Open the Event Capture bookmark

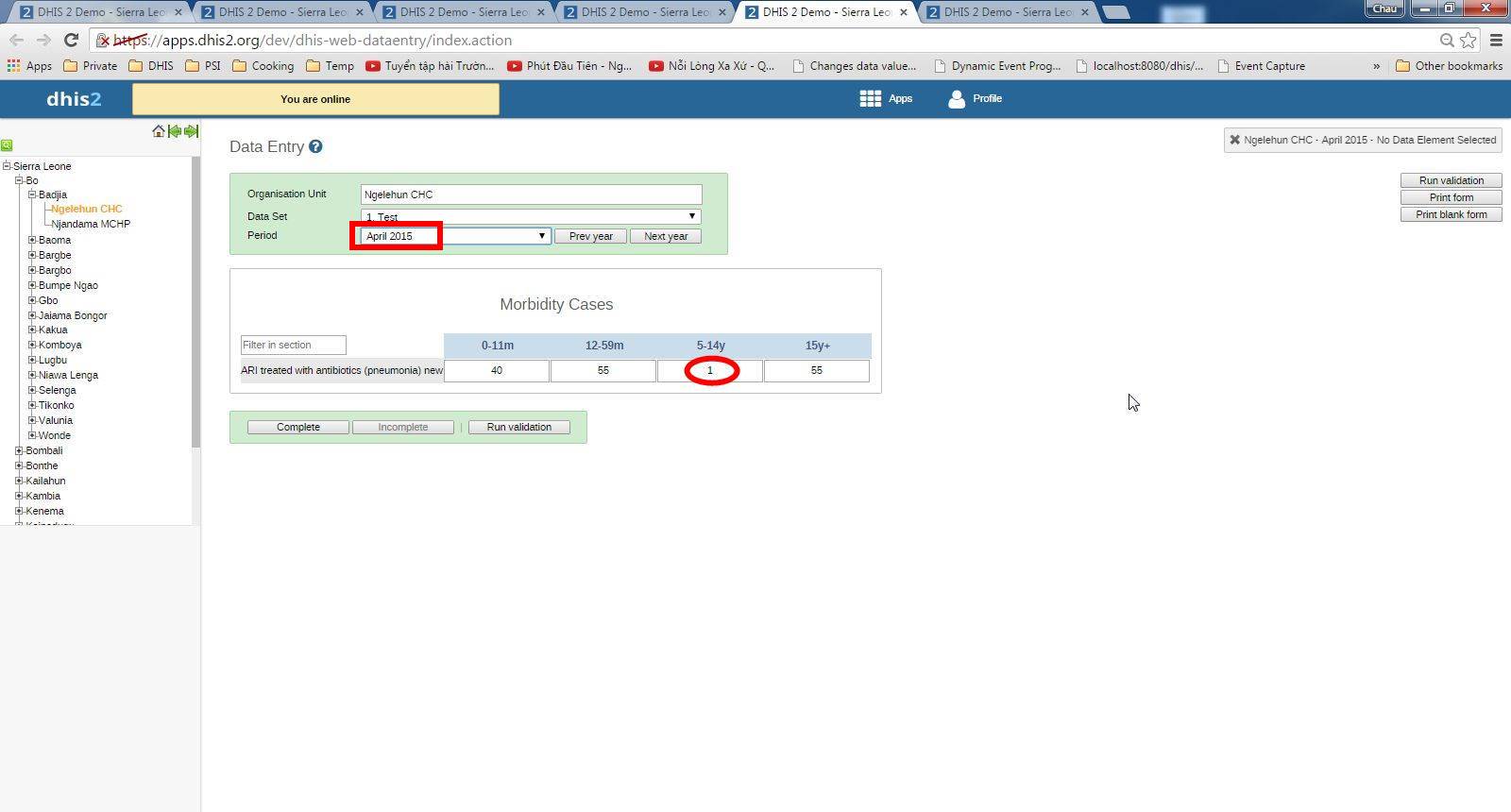(1262, 66)
